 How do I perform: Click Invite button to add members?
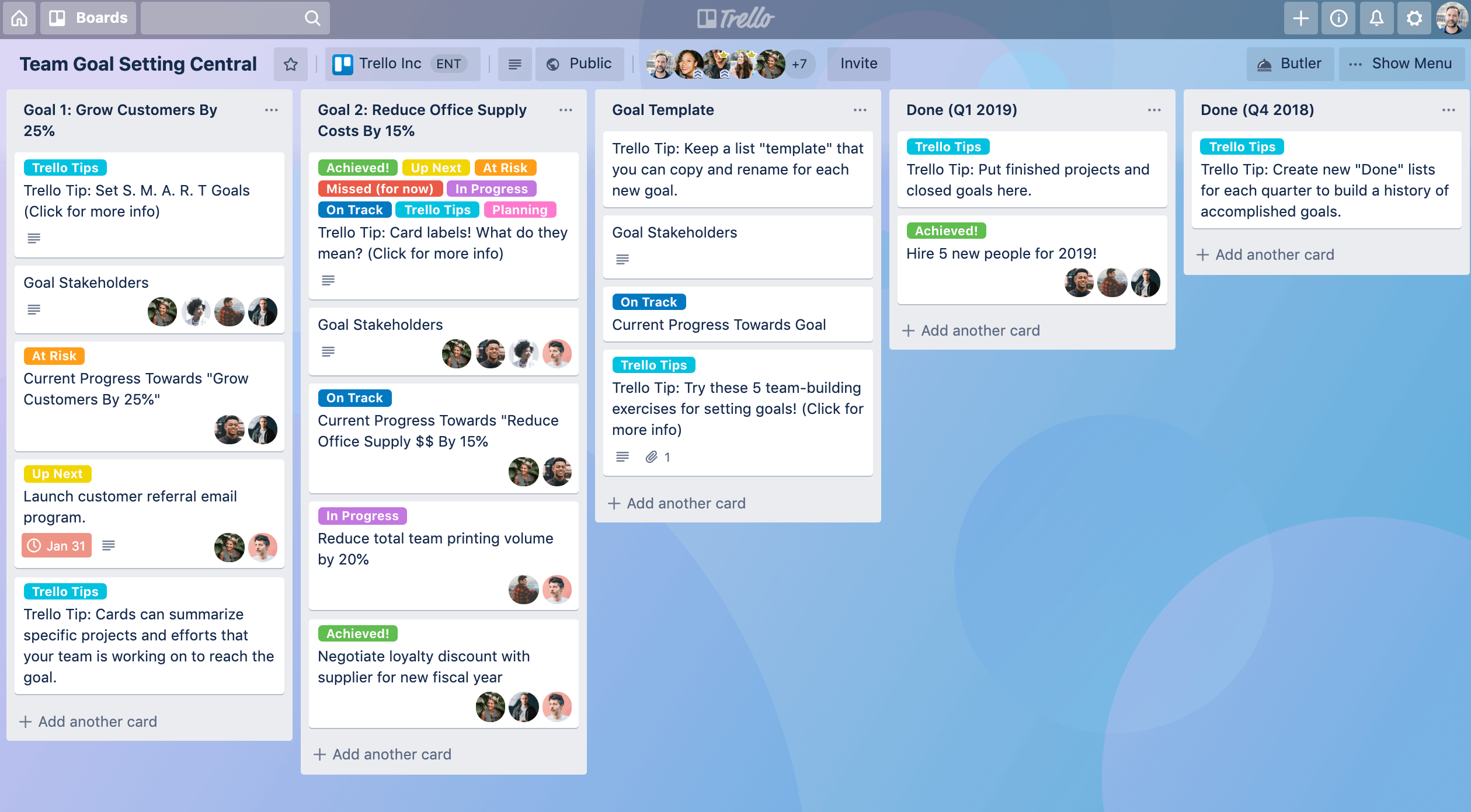pyautogui.click(x=857, y=62)
